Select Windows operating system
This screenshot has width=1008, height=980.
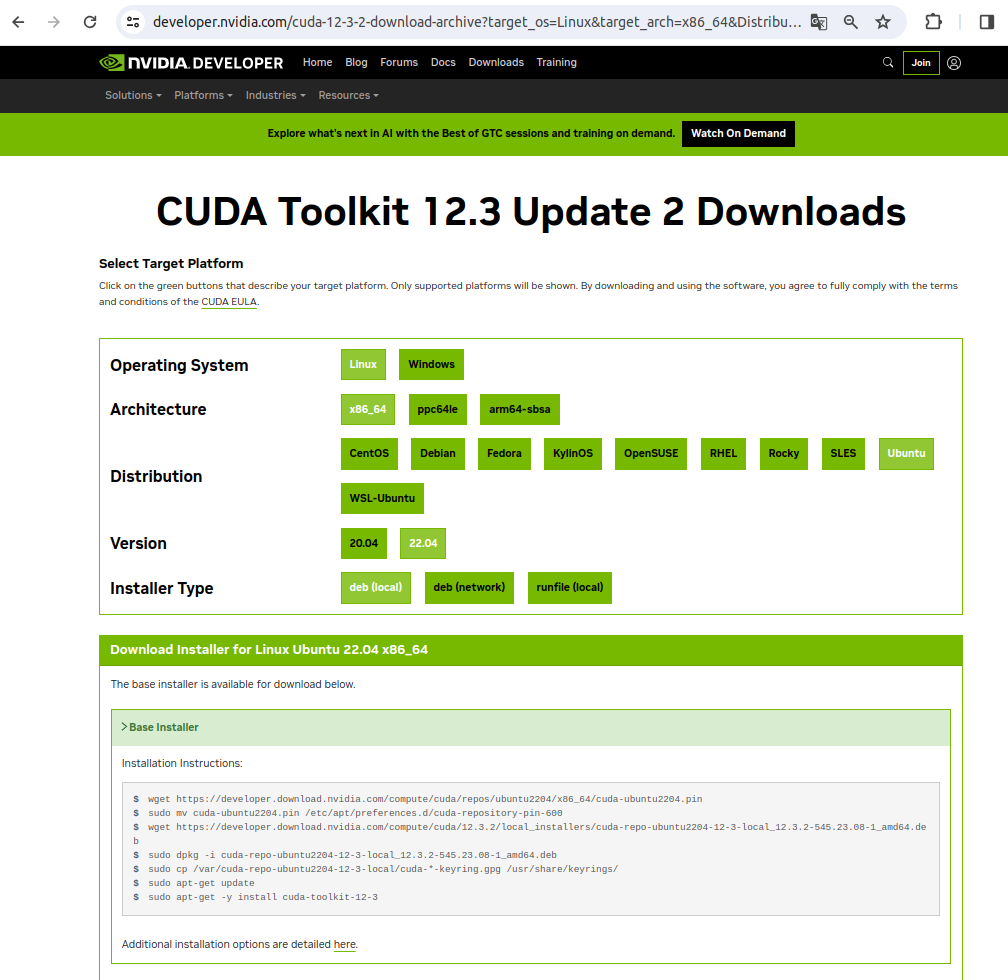tap(431, 365)
